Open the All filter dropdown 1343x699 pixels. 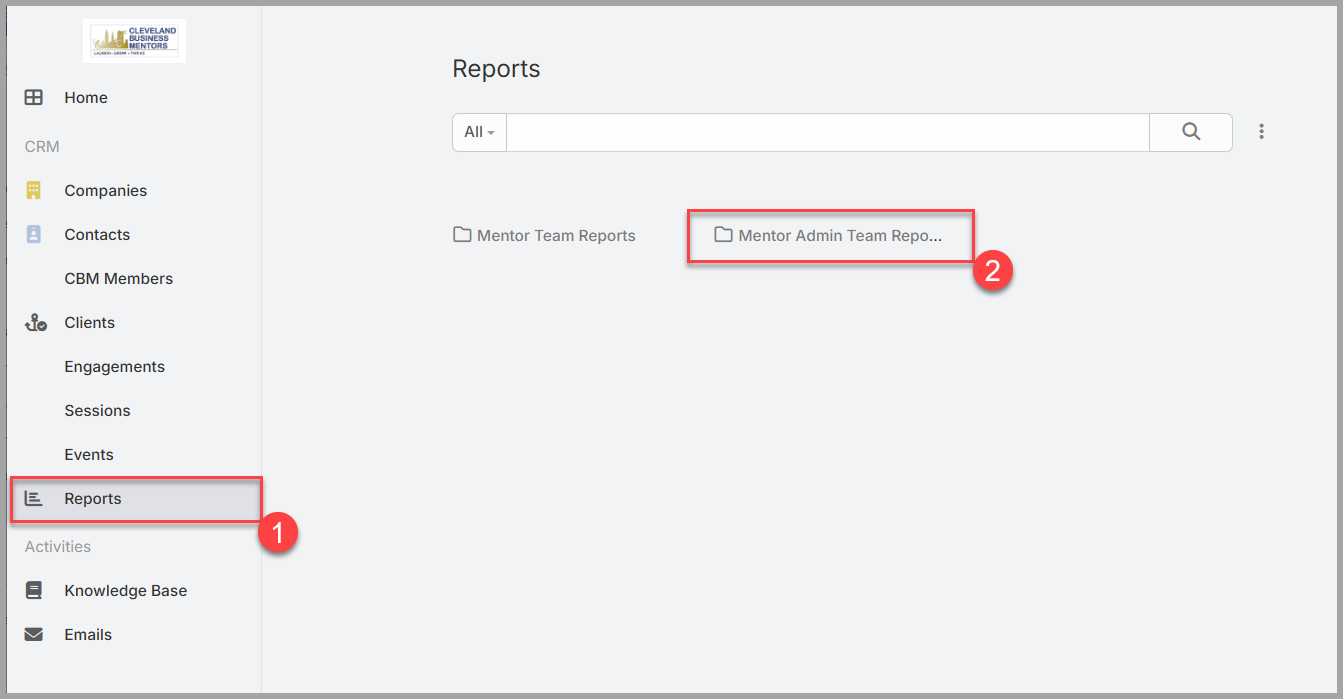480,132
